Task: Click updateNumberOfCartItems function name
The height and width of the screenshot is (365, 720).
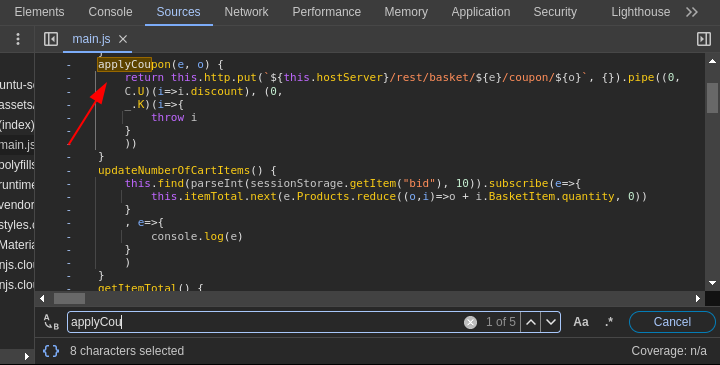Action: pos(174,170)
